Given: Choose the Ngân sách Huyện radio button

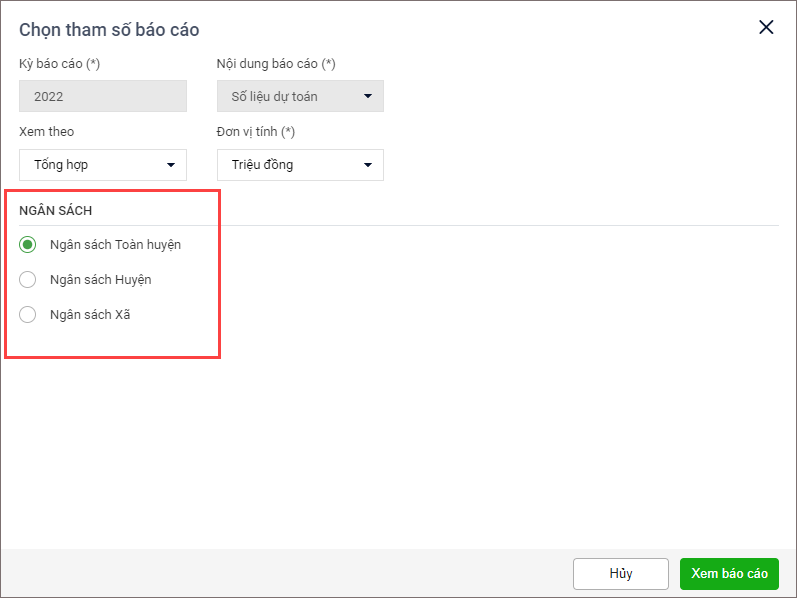Looking at the screenshot, I should (28, 279).
